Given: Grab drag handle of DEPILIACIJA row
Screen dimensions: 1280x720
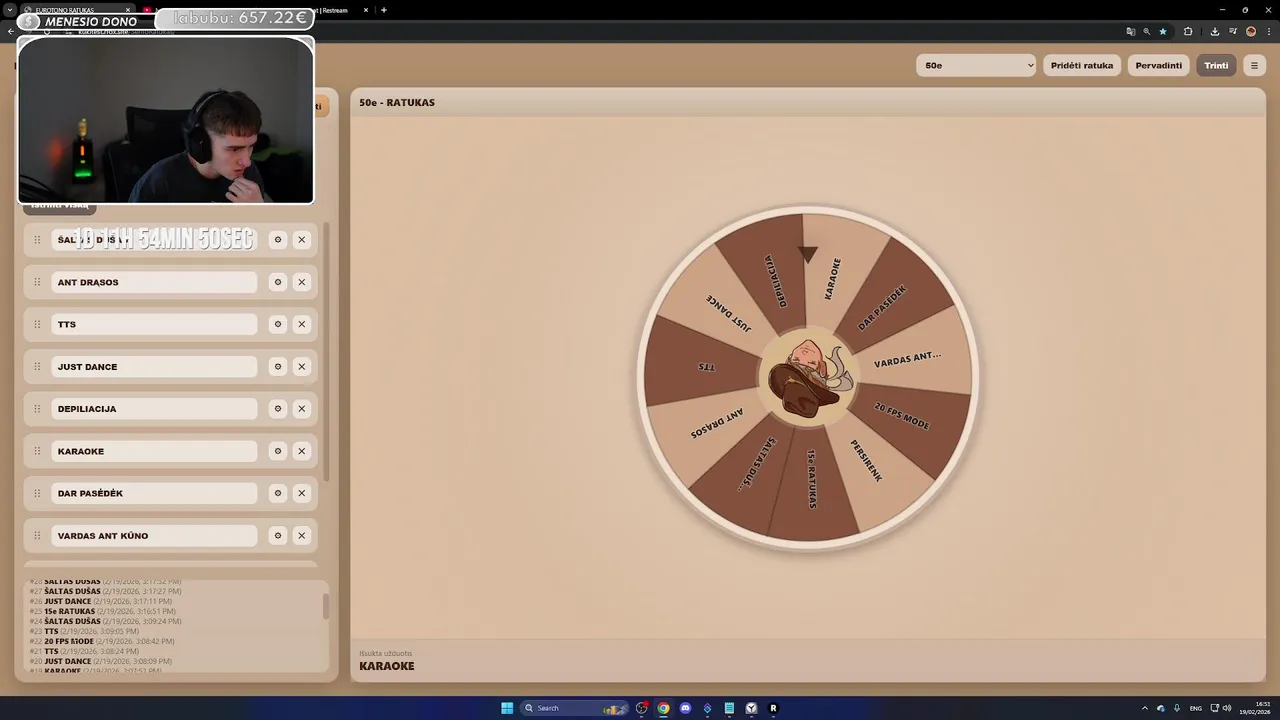Looking at the screenshot, I should (37, 409).
